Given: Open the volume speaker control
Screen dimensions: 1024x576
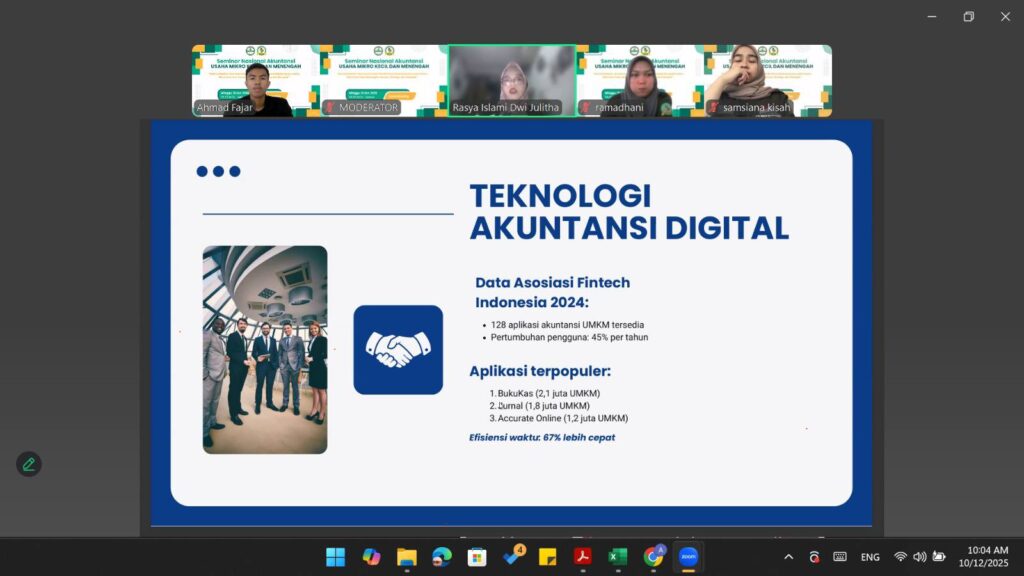Looking at the screenshot, I should click(x=919, y=557).
